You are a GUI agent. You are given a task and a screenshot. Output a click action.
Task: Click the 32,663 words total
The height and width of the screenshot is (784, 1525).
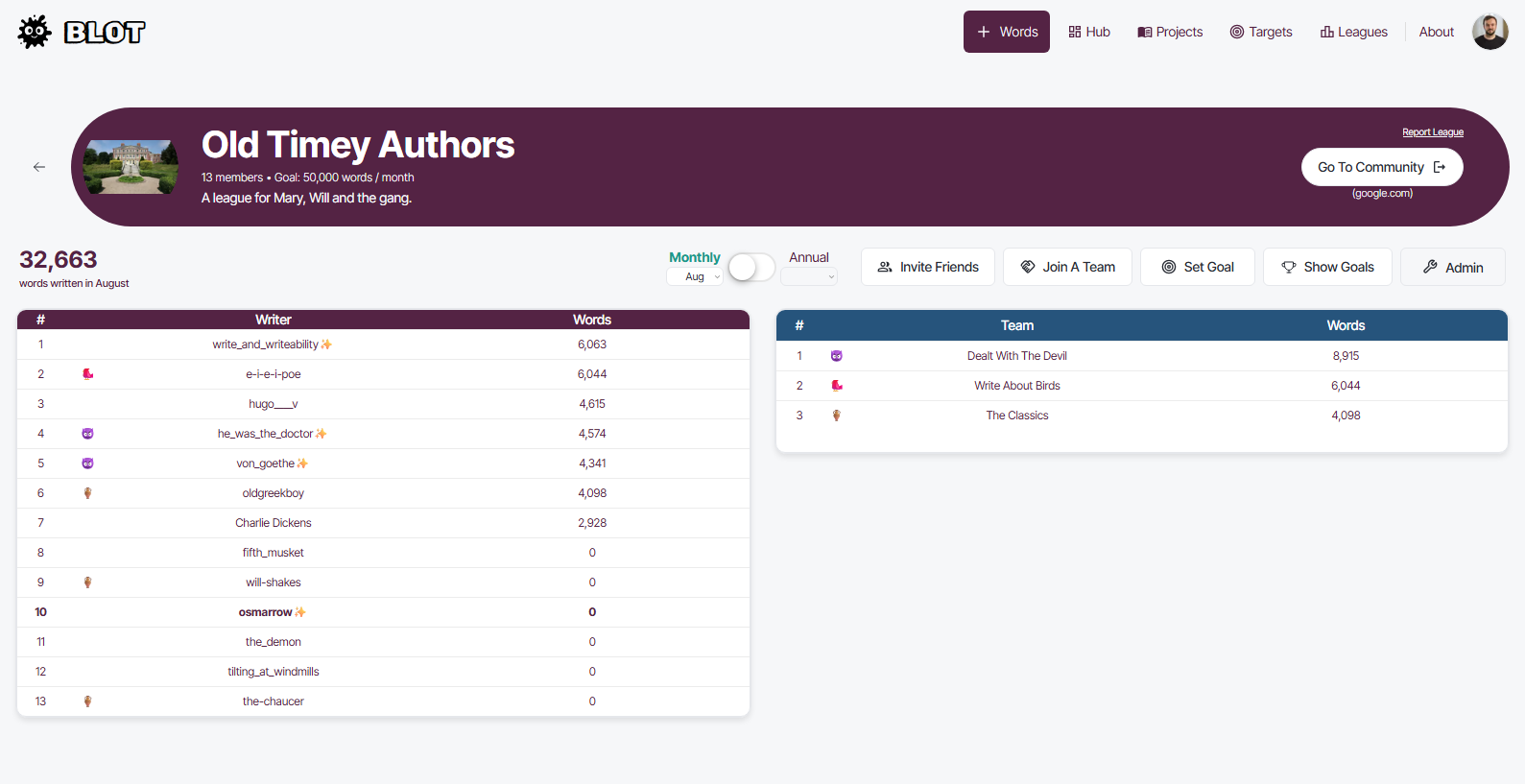click(59, 260)
